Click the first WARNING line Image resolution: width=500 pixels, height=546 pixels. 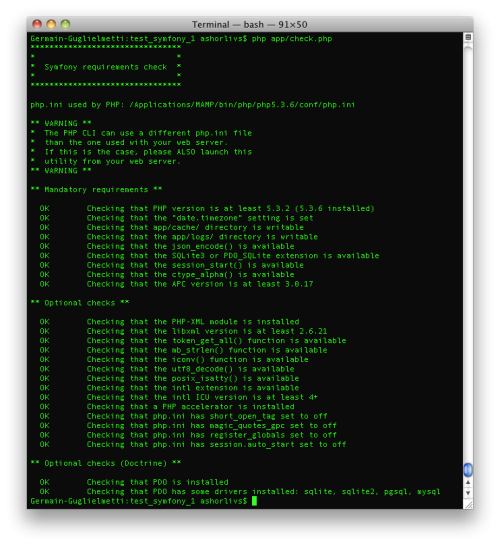(x=61, y=124)
